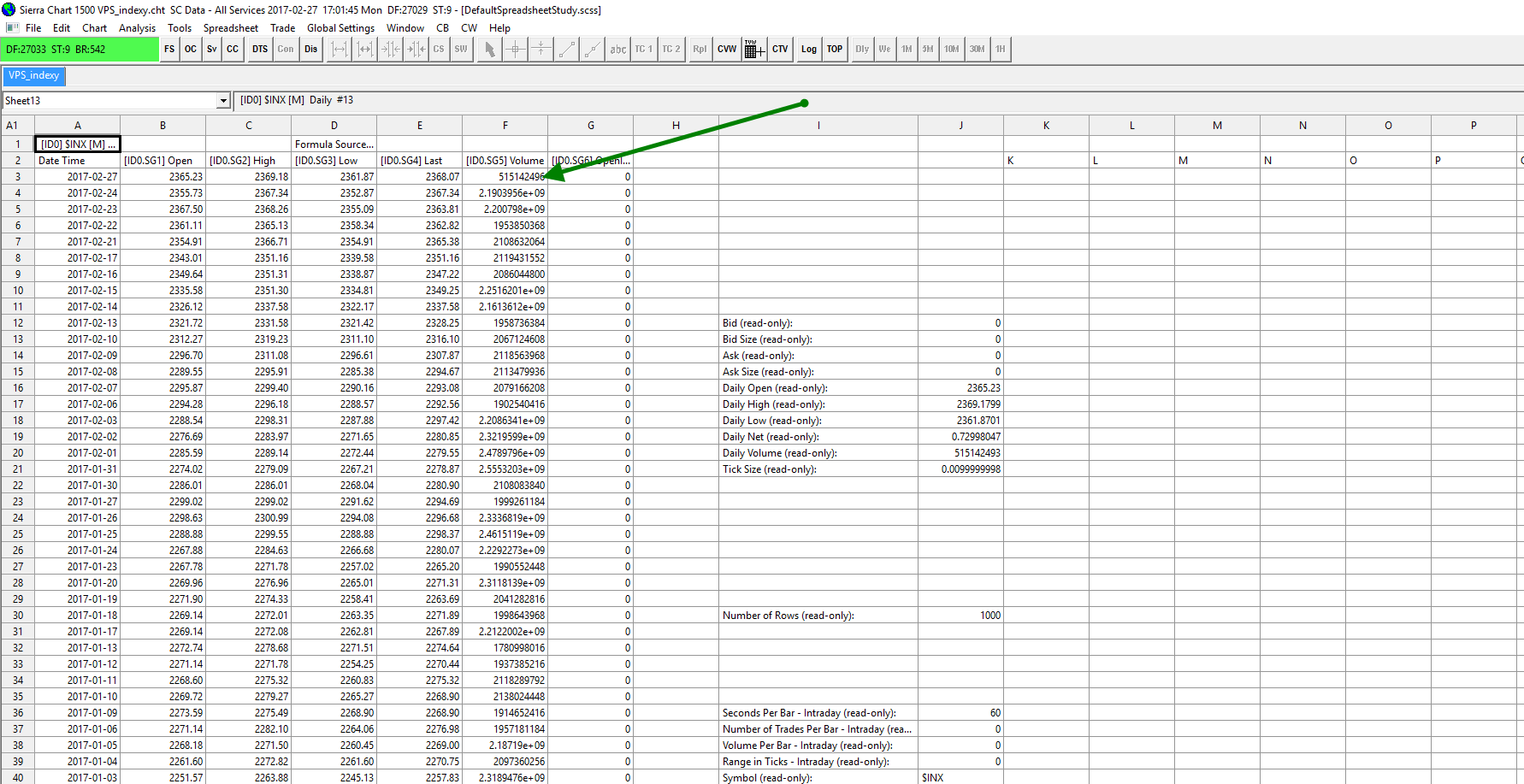Select the Formula Source cell in column D

click(x=334, y=144)
